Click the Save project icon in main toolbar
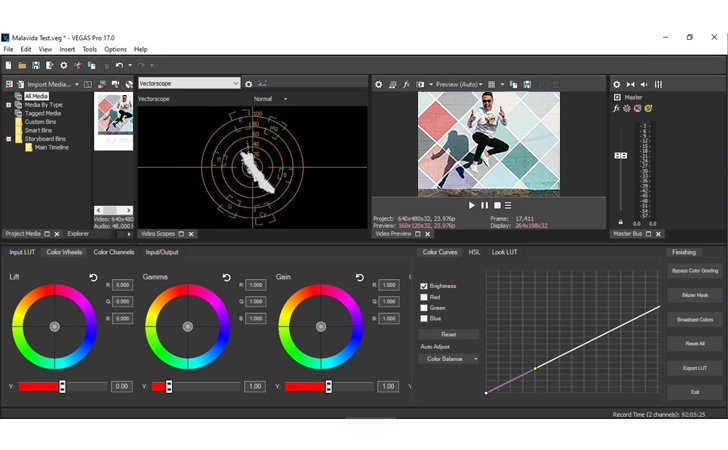Image resolution: width=728 pixels, height=450 pixels. click(36, 65)
